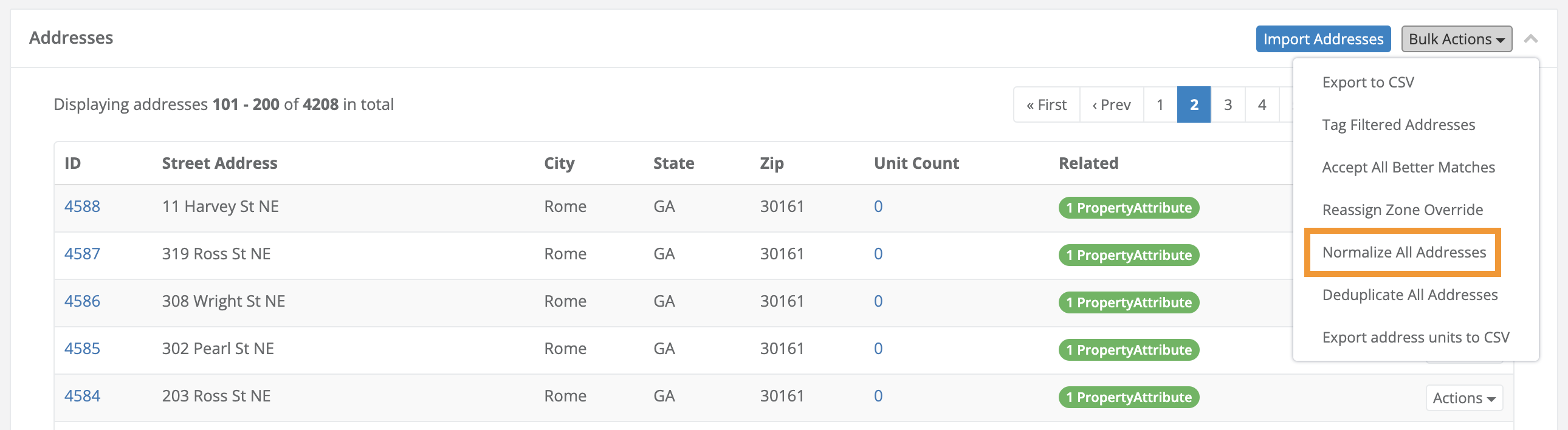The height and width of the screenshot is (430, 1568).
Task: Click unit count 0 for 319 Ross St NE
Action: coord(878,254)
